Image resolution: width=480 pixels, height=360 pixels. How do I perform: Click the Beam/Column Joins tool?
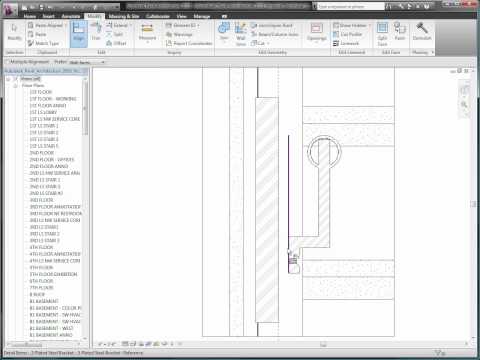point(275,34)
